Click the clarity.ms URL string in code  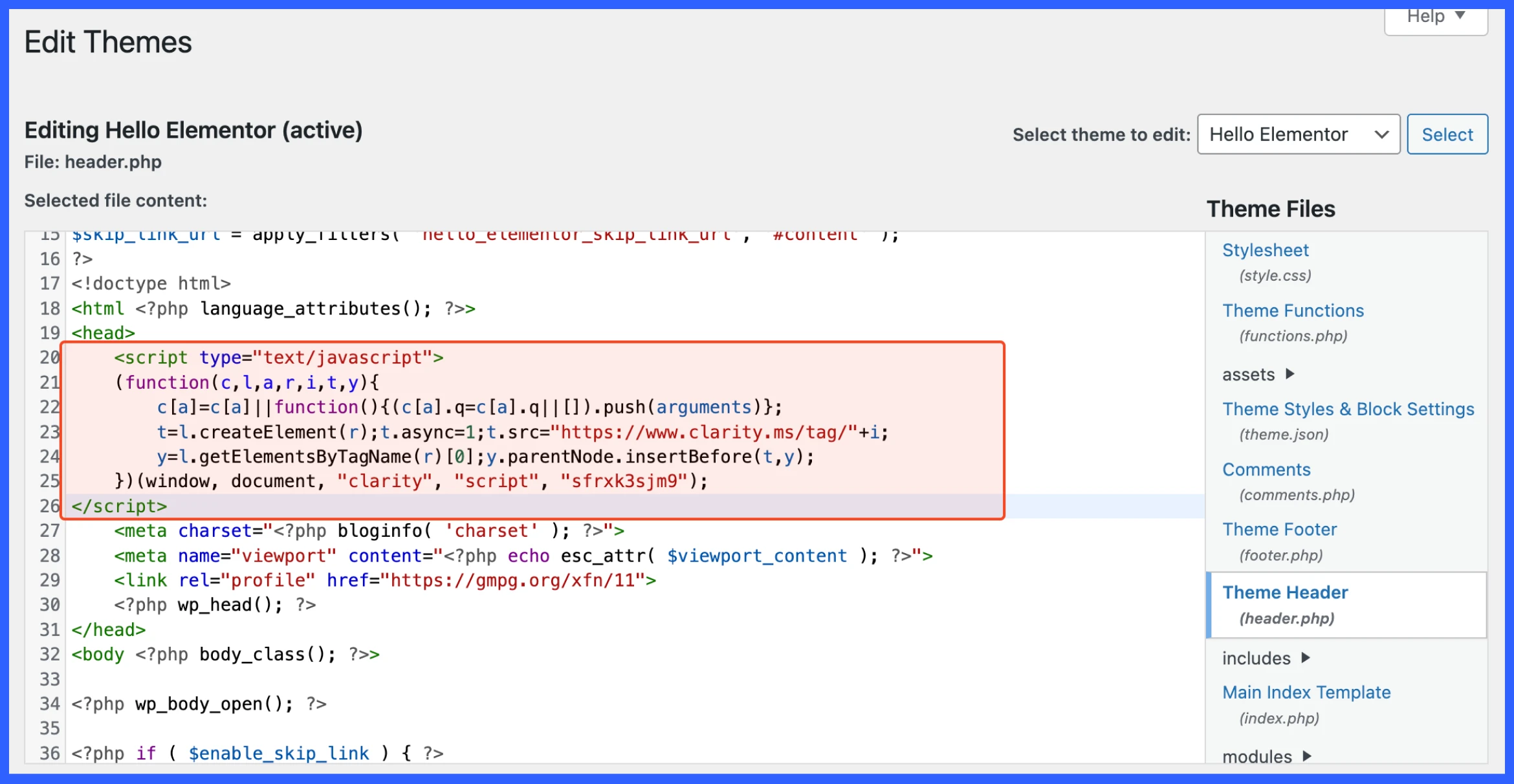coord(704,433)
